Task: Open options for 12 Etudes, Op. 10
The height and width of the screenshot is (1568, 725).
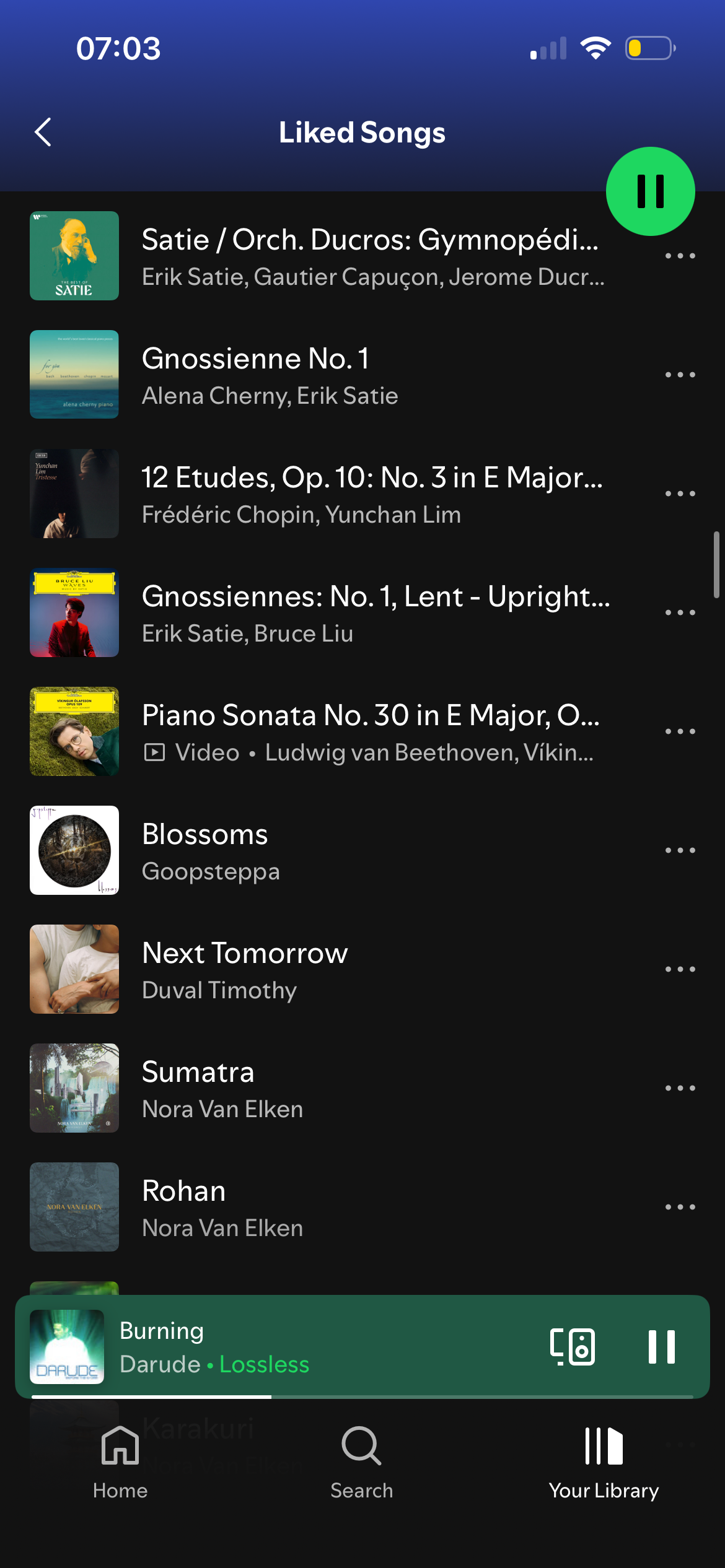Action: click(680, 494)
